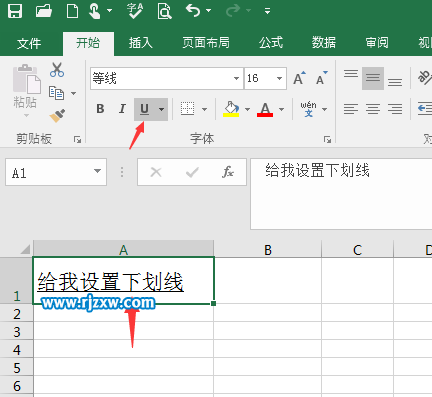Open fill color dropdown arrow
The image size is (432, 397).
click(247, 109)
